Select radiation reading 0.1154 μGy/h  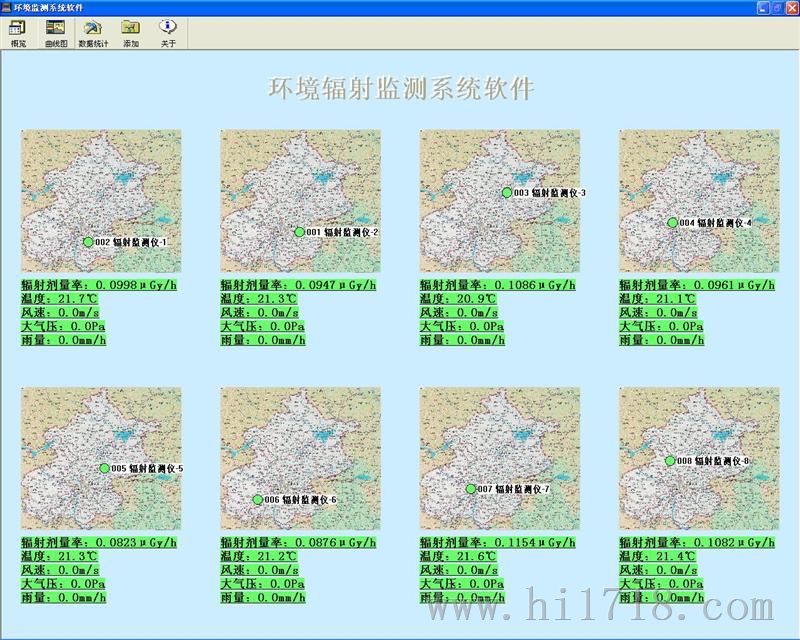click(x=498, y=542)
